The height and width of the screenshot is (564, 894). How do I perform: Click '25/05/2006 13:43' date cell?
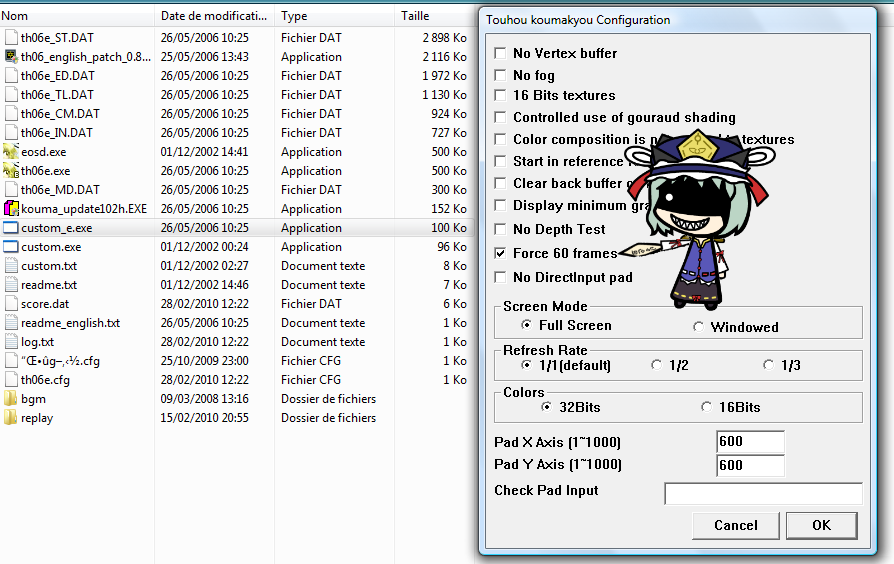205,56
